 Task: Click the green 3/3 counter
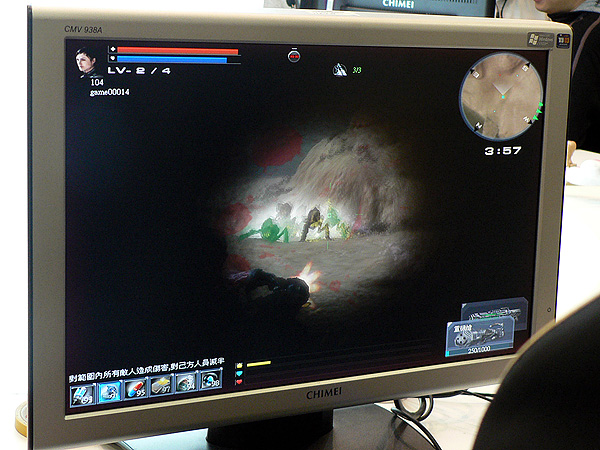coord(357,70)
